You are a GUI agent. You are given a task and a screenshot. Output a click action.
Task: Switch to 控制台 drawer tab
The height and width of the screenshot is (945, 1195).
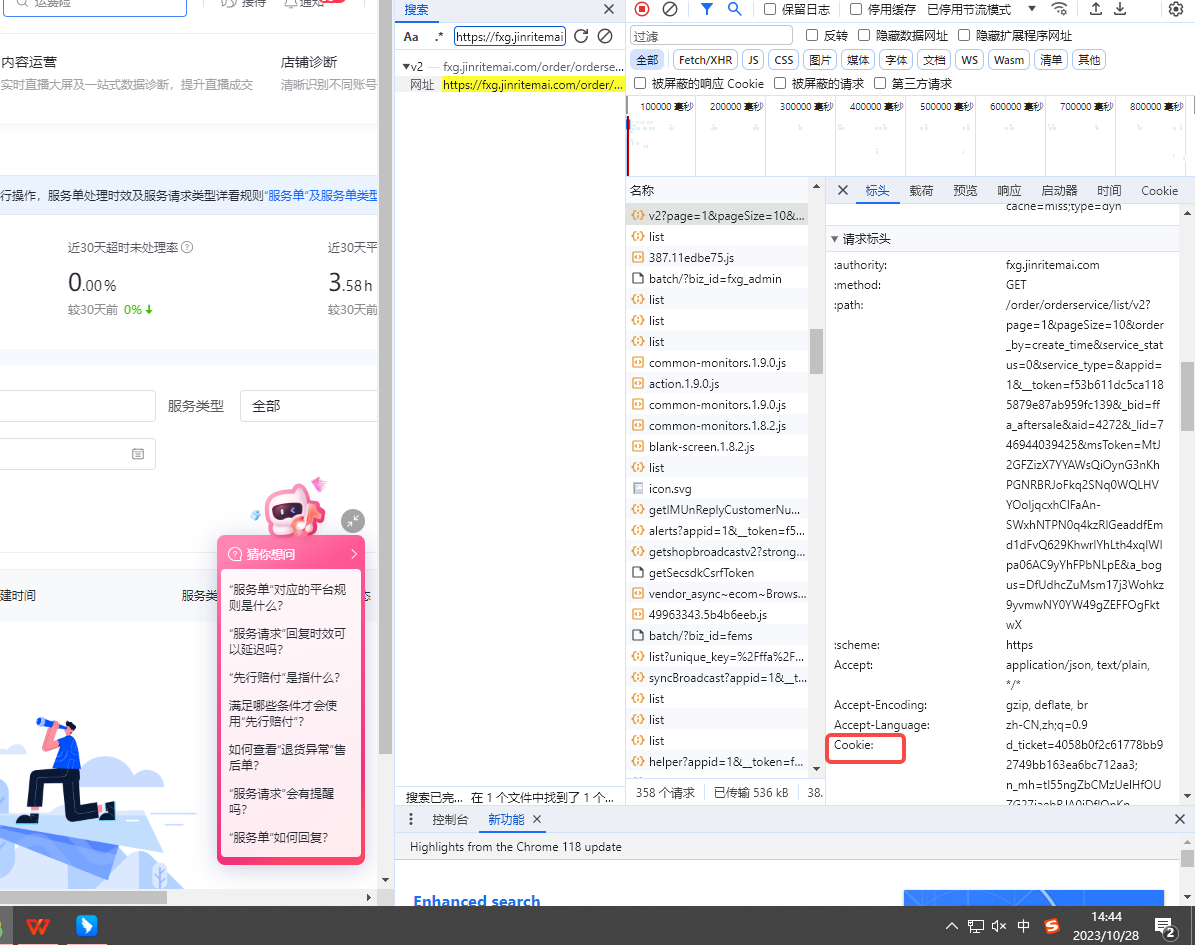pyautogui.click(x=450, y=819)
